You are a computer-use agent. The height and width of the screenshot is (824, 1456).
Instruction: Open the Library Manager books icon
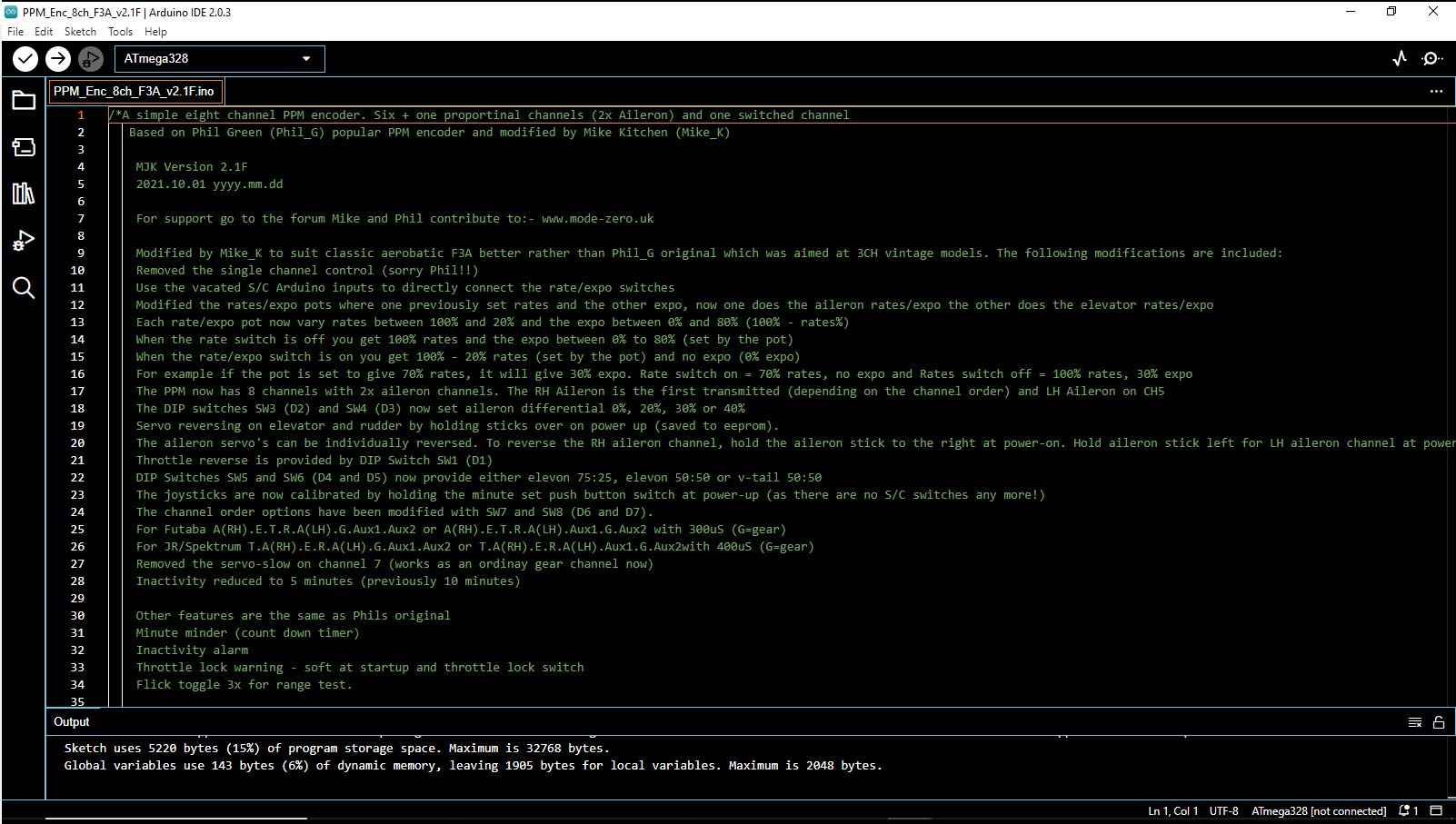point(24,194)
